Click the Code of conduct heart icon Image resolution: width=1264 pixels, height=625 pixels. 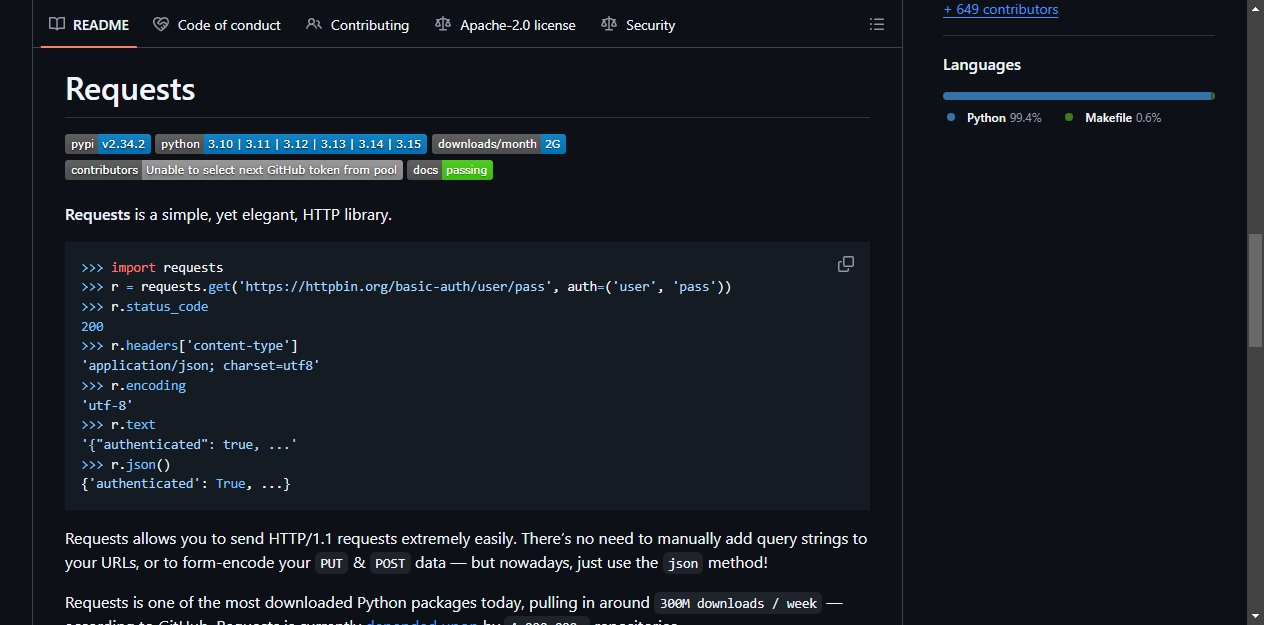161,25
